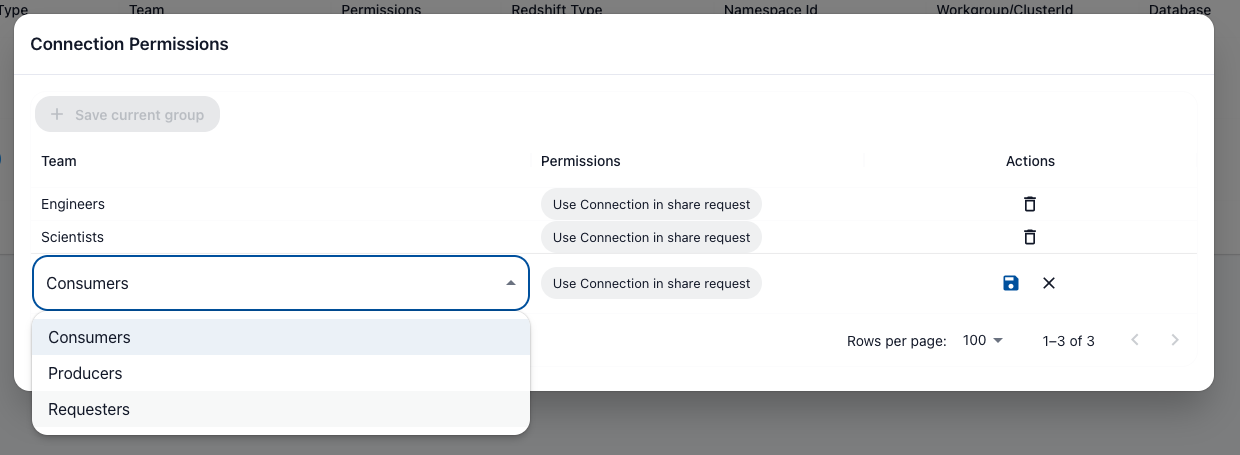
Task: Delete the Scientists team permission row
Action: [x=1029, y=237]
